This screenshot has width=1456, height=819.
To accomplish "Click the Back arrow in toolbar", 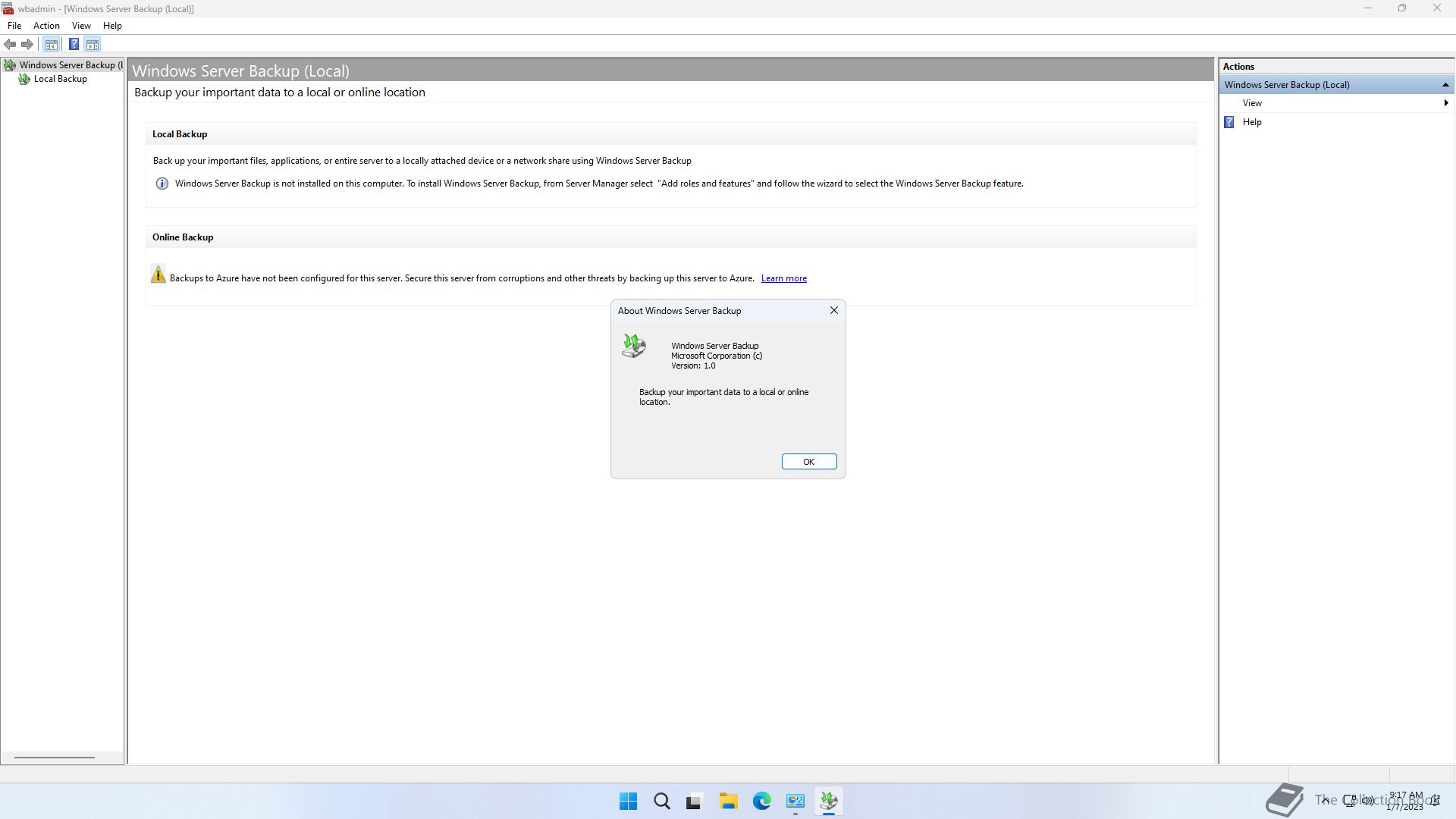I will tap(10, 44).
